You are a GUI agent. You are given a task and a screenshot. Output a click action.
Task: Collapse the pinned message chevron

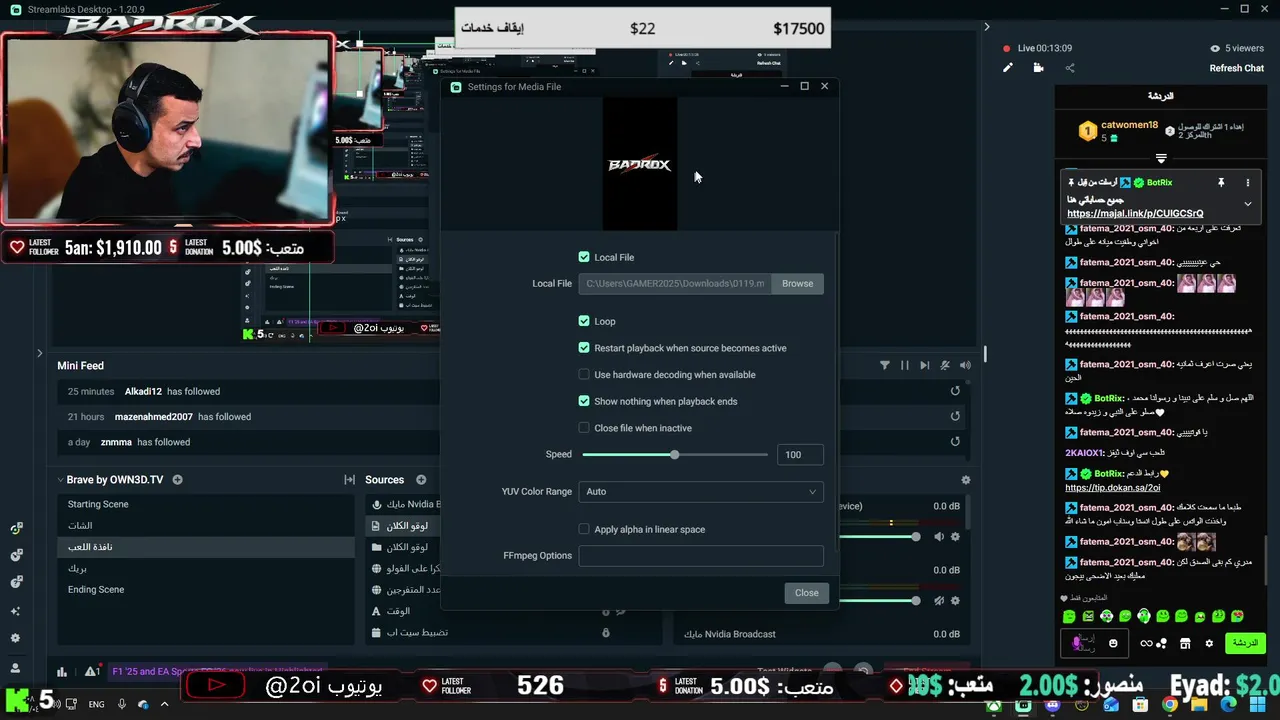pyautogui.click(x=1247, y=204)
